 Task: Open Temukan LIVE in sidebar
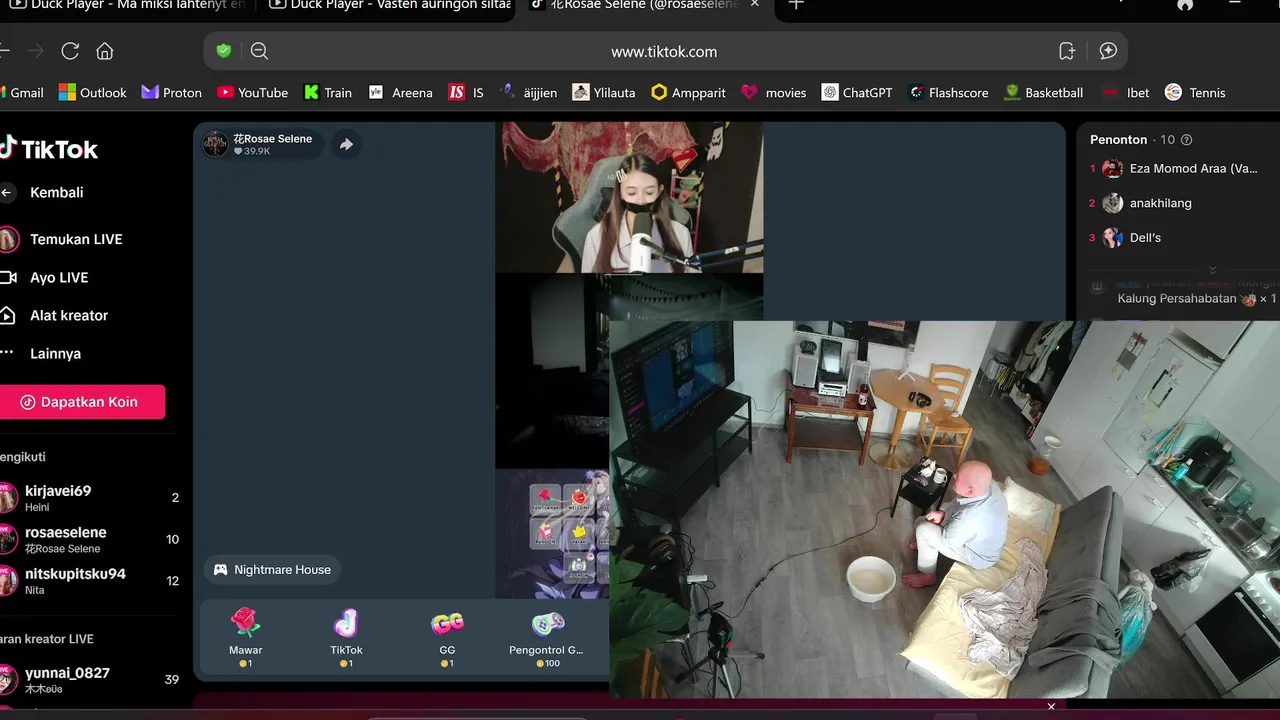pyautogui.click(x=61, y=239)
